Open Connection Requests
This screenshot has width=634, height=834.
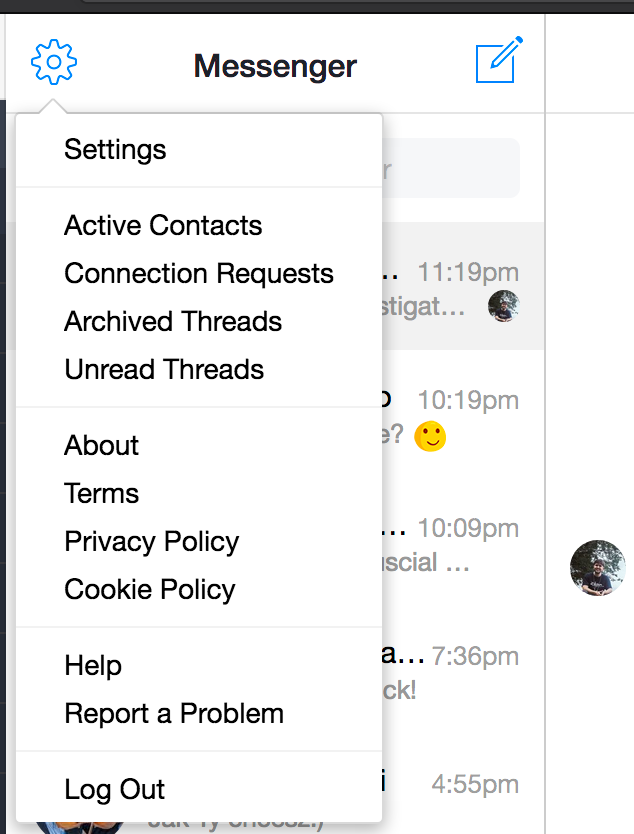click(x=198, y=274)
